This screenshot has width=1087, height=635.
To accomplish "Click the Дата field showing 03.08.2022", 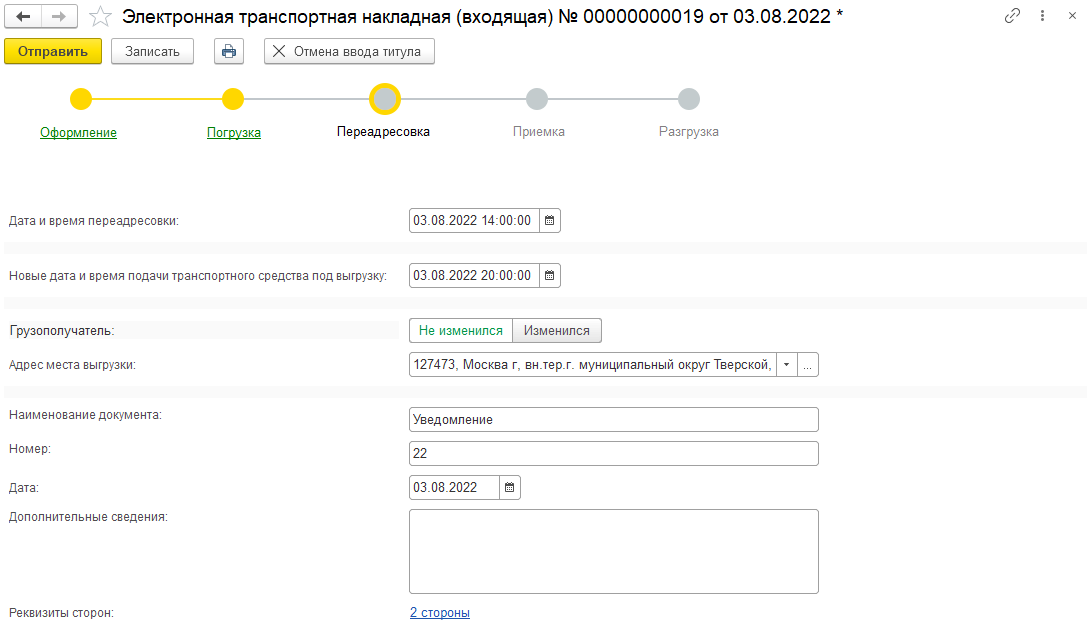I will (454, 487).
